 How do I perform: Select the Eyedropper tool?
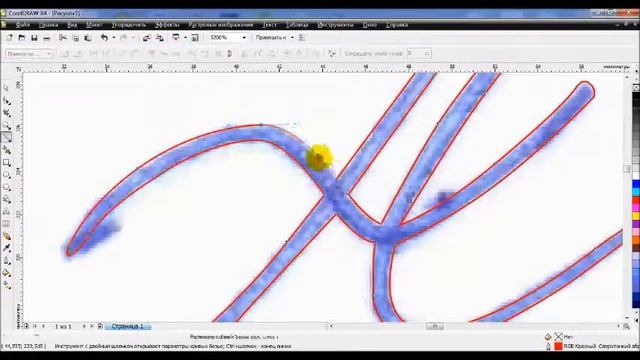point(7,248)
